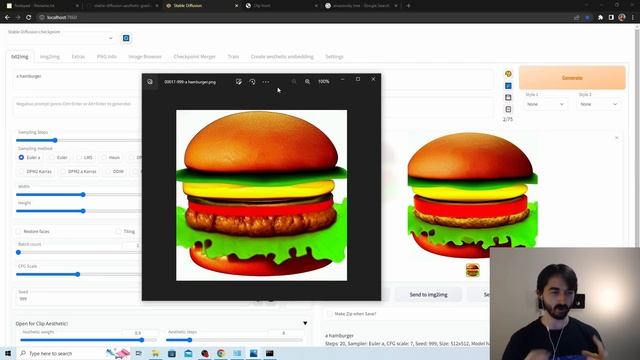
Task: Open the Settings tab
Action: point(334,57)
